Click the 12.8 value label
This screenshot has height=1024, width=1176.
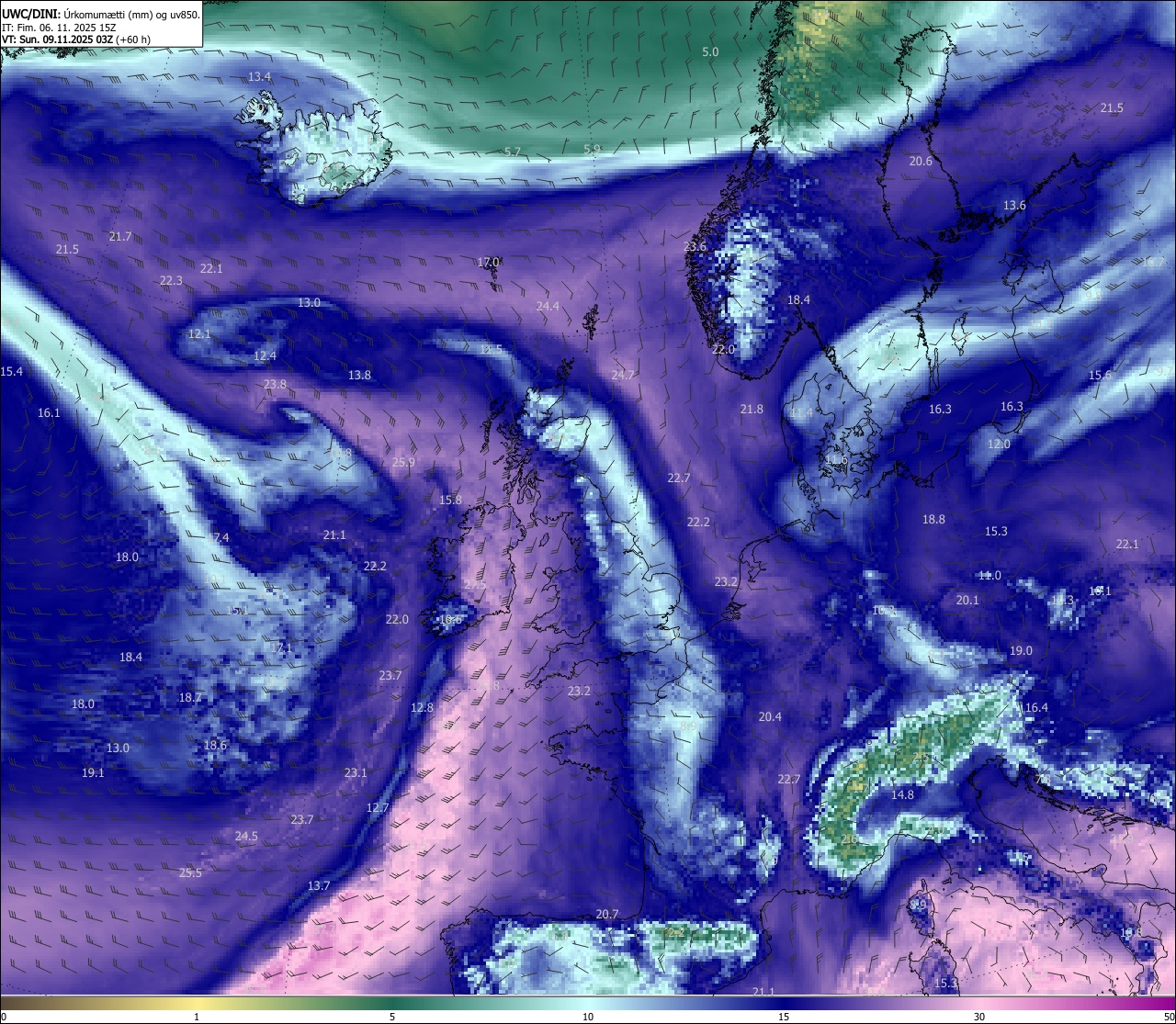(422, 707)
